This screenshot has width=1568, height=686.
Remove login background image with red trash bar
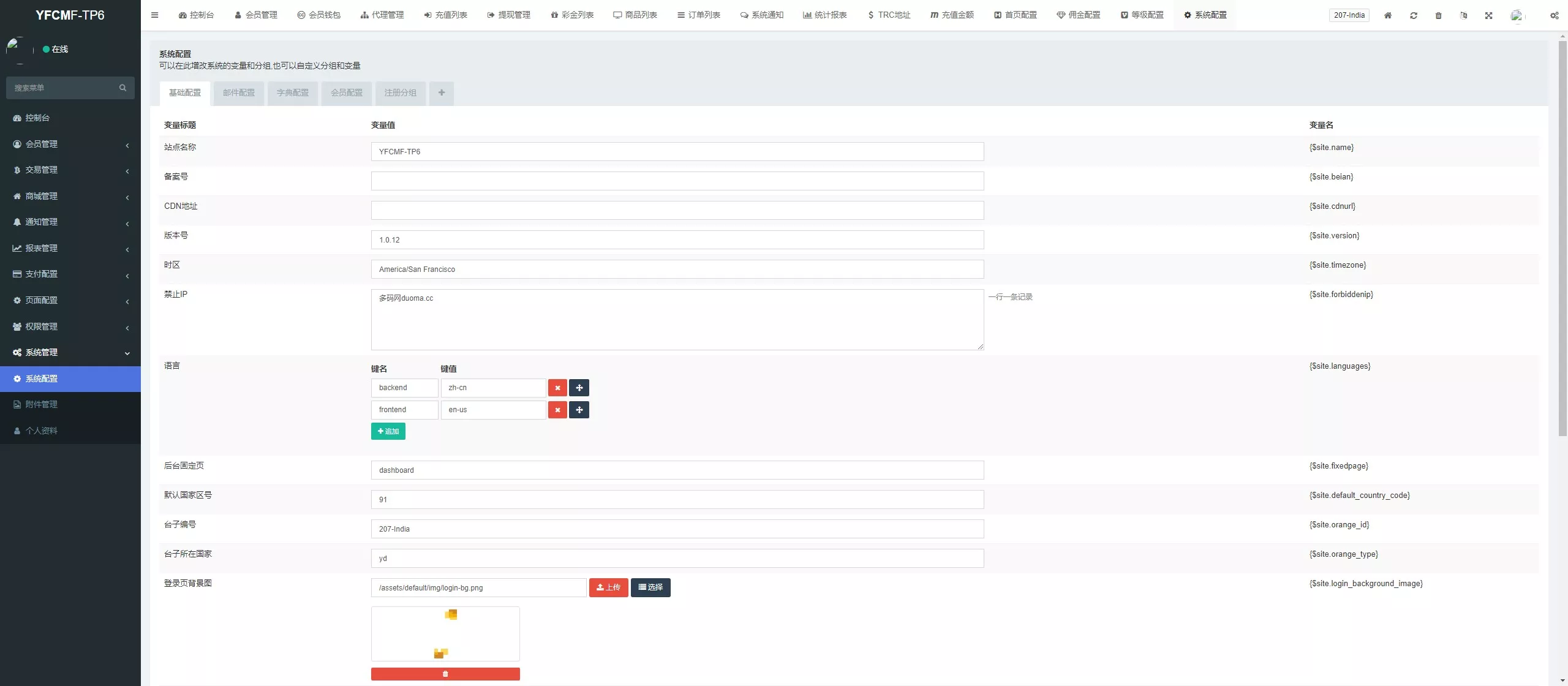click(445, 674)
